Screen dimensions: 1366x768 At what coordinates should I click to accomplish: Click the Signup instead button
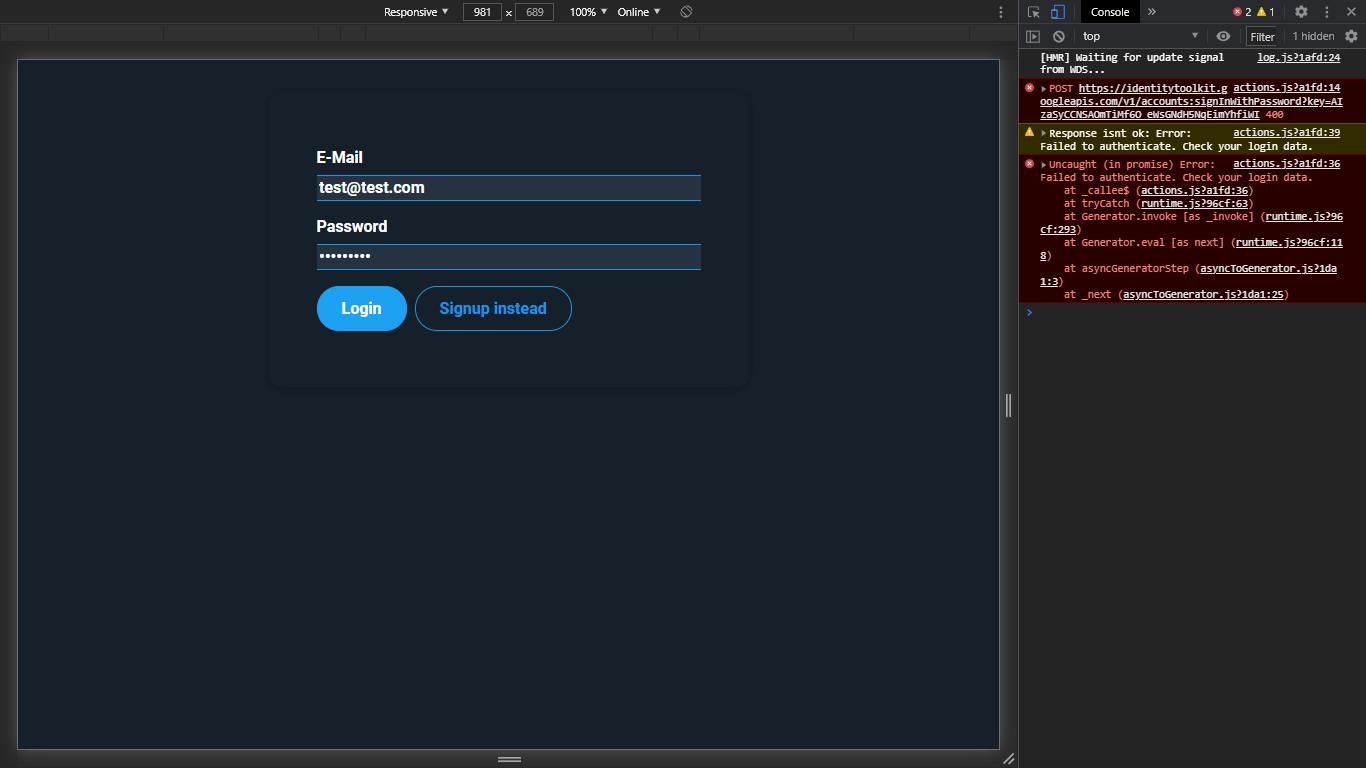point(493,308)
